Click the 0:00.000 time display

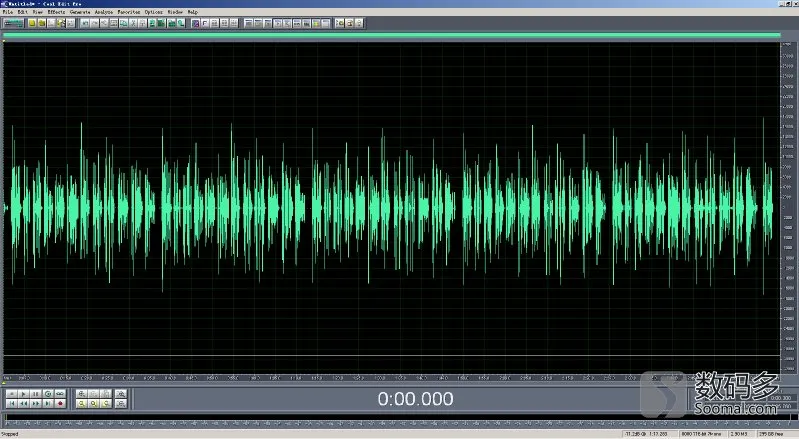tap(415, 399)
